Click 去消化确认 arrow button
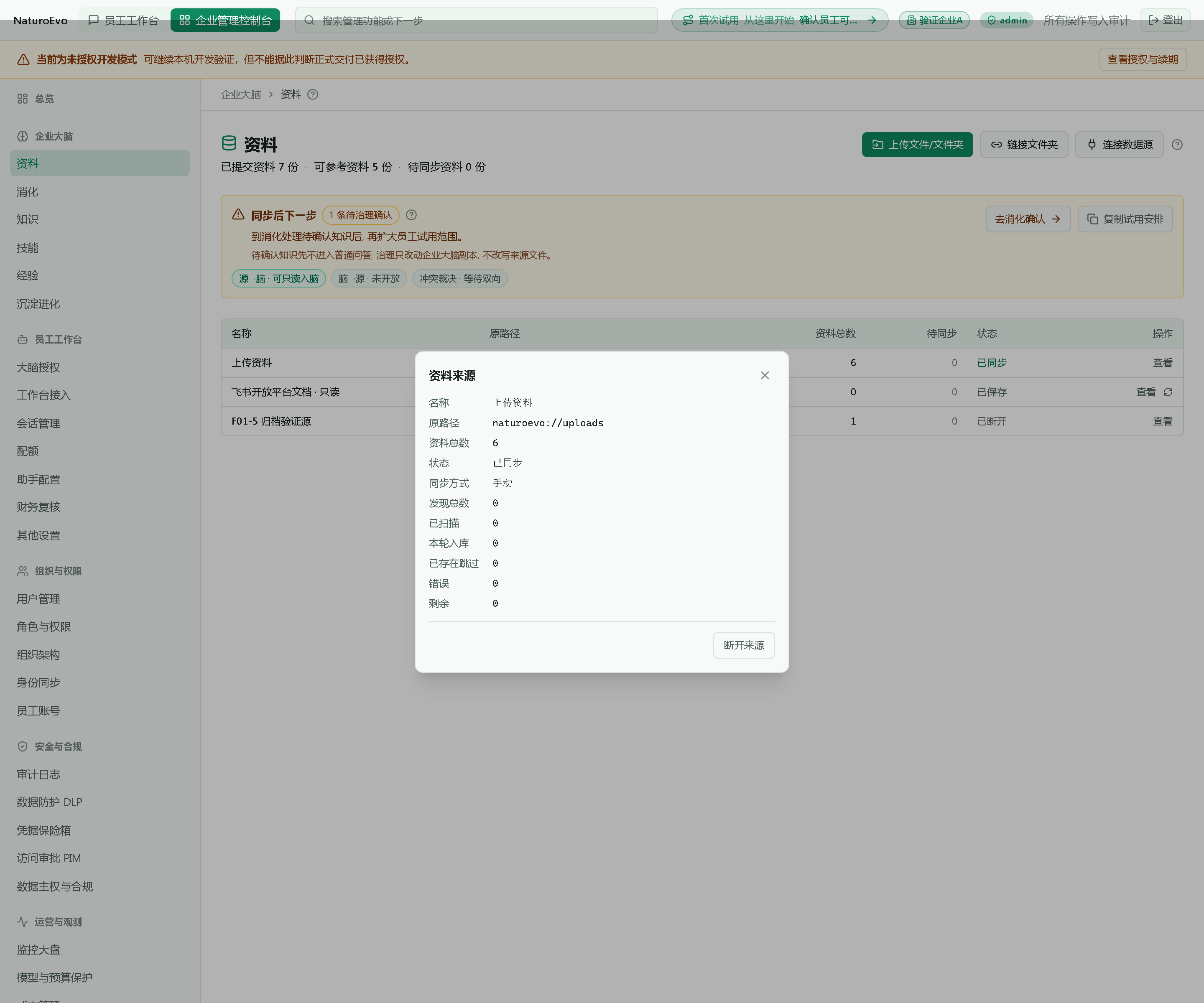1204x1003 pixels. click(x=1028, y=219)
